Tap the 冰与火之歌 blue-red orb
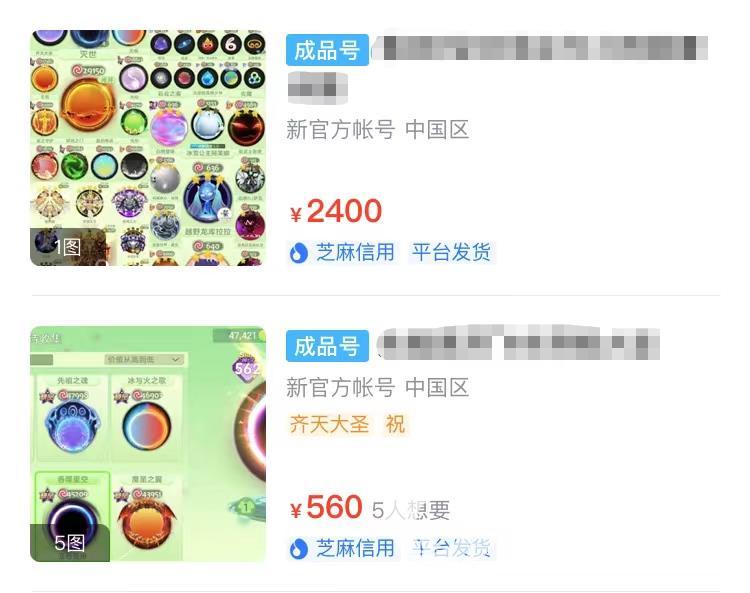This screenshot has width=750, height=593. [146, 426]
